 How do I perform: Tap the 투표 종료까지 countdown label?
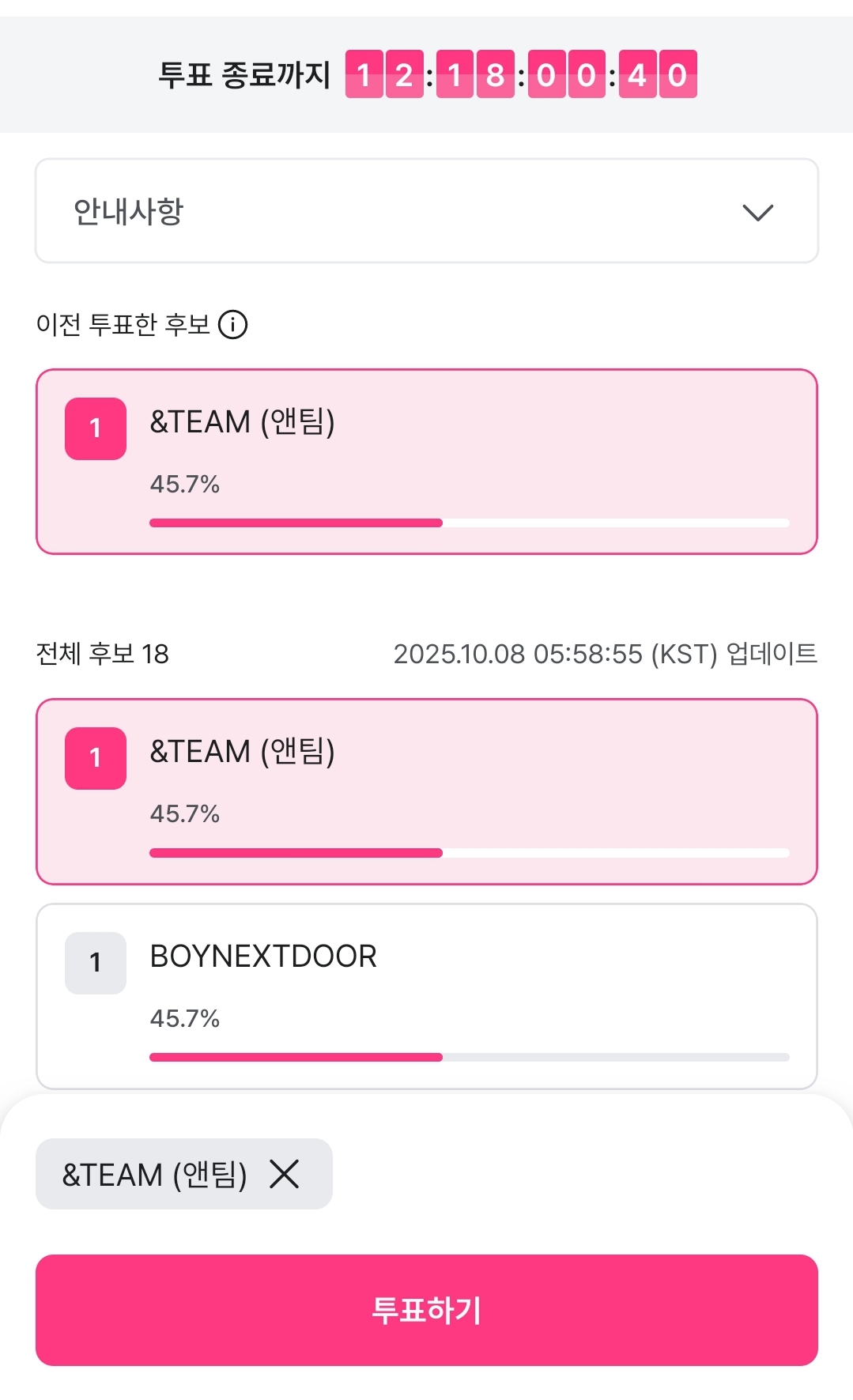coord(244,75)
